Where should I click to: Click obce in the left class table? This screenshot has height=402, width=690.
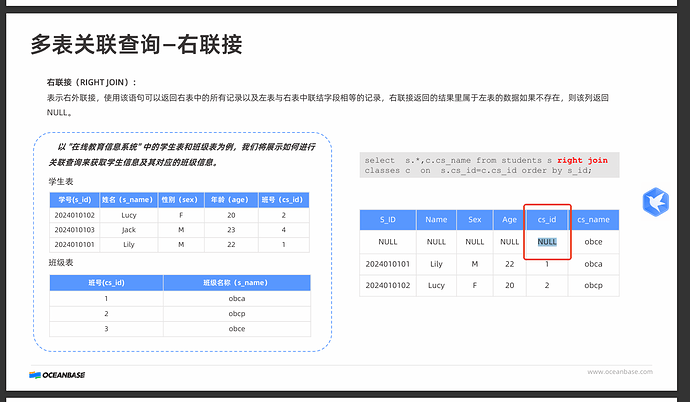237,329
